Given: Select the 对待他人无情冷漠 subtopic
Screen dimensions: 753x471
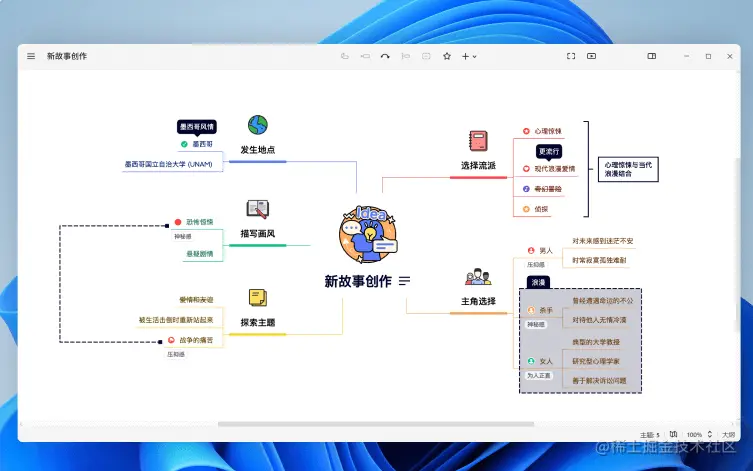Looking at the screenshot, I should [x=599, y=320].
